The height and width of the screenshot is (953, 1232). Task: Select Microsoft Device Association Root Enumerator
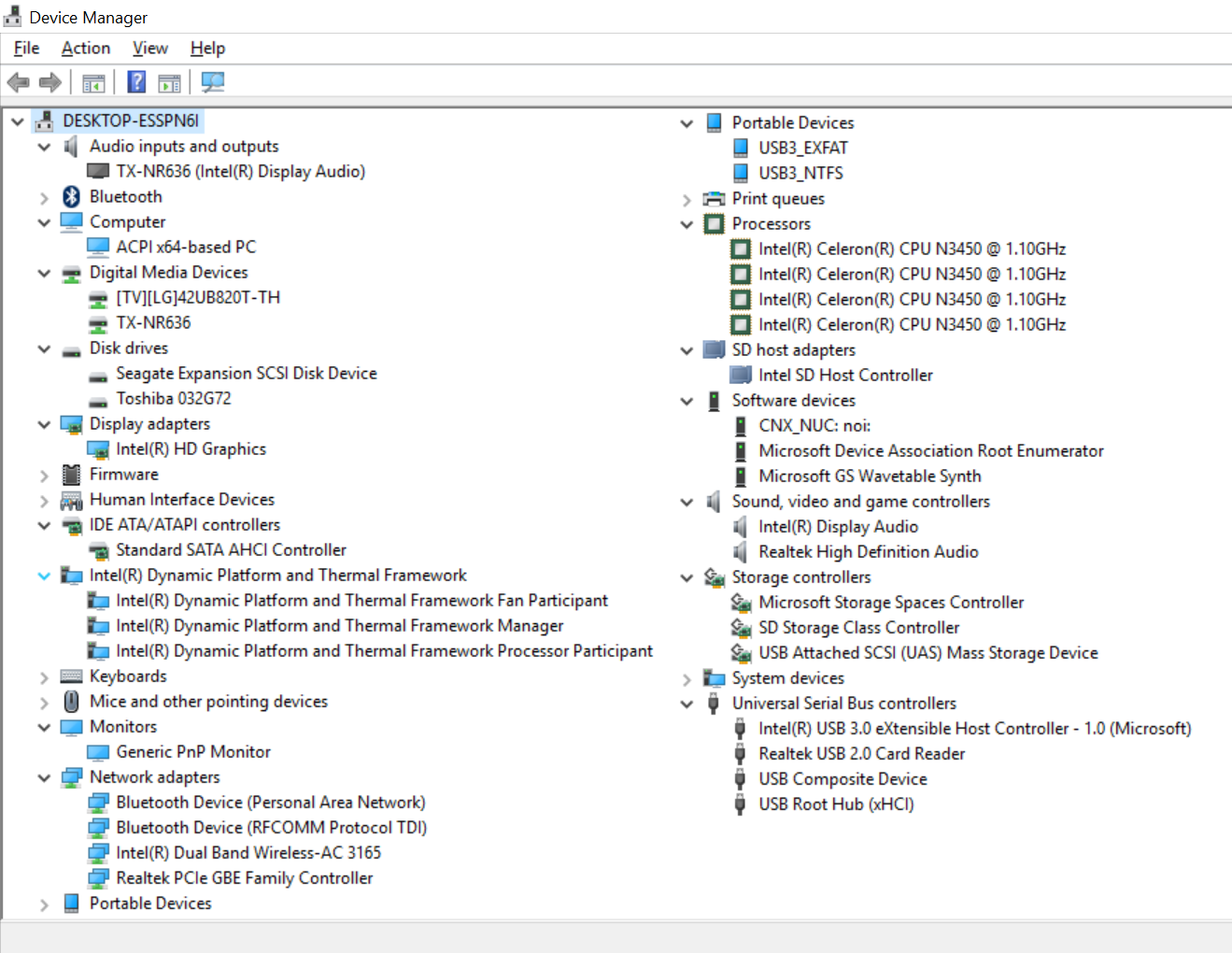[x=931, y=450]
